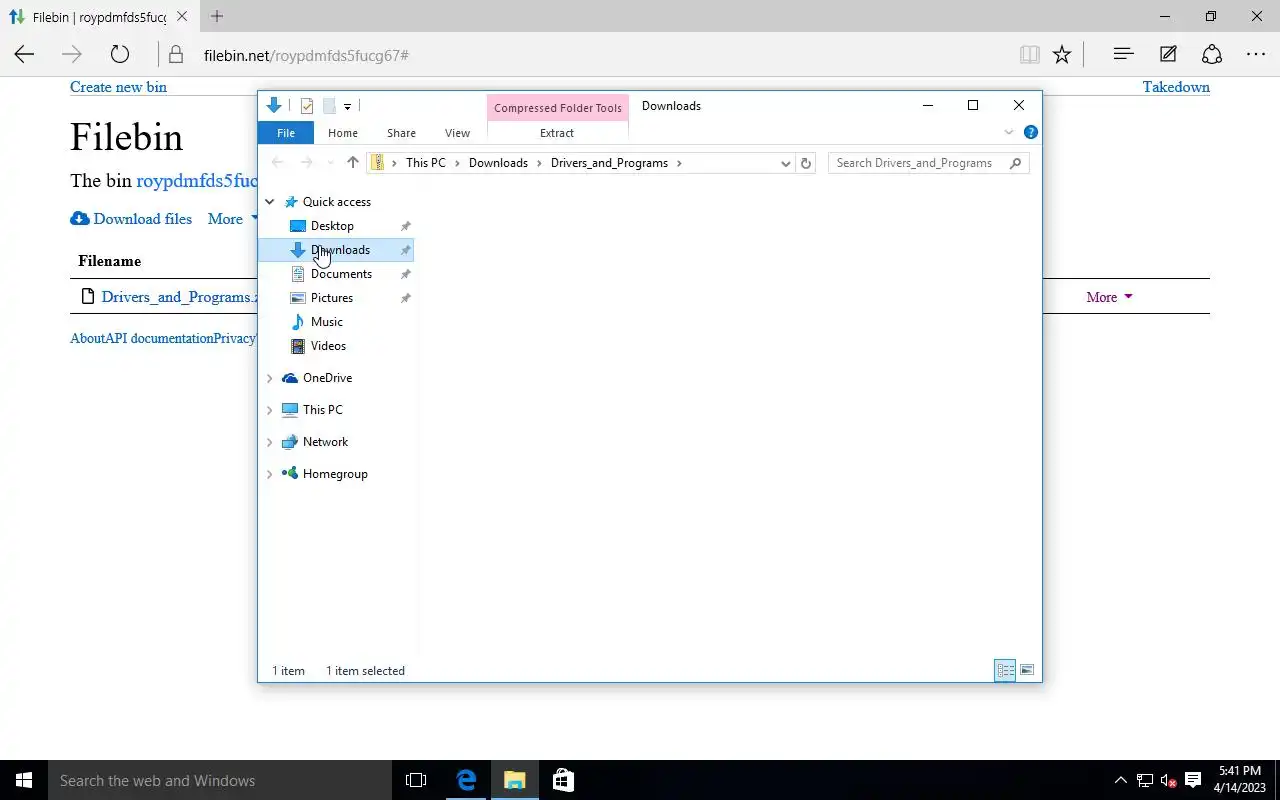Viewport: 1280px width, 800px height.
Task: Open the File tab in Explorer
Action: click(286, 133)
